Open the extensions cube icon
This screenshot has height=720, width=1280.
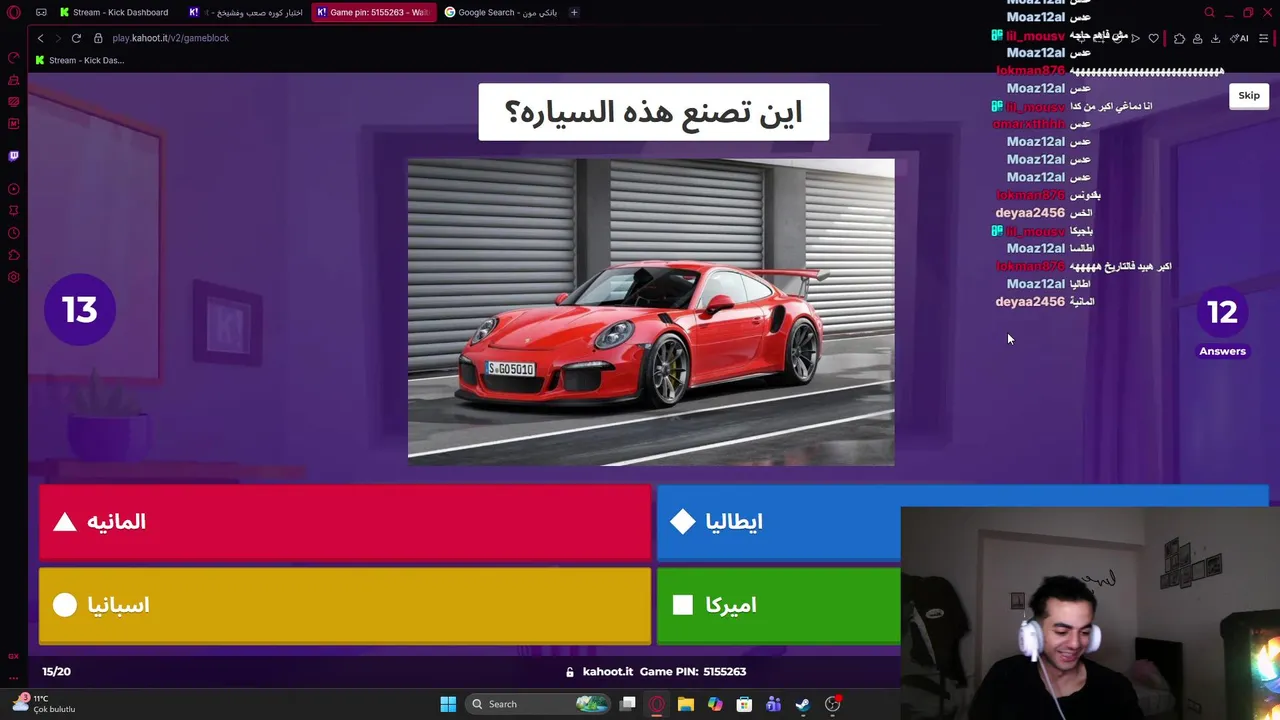point(1179,38)
